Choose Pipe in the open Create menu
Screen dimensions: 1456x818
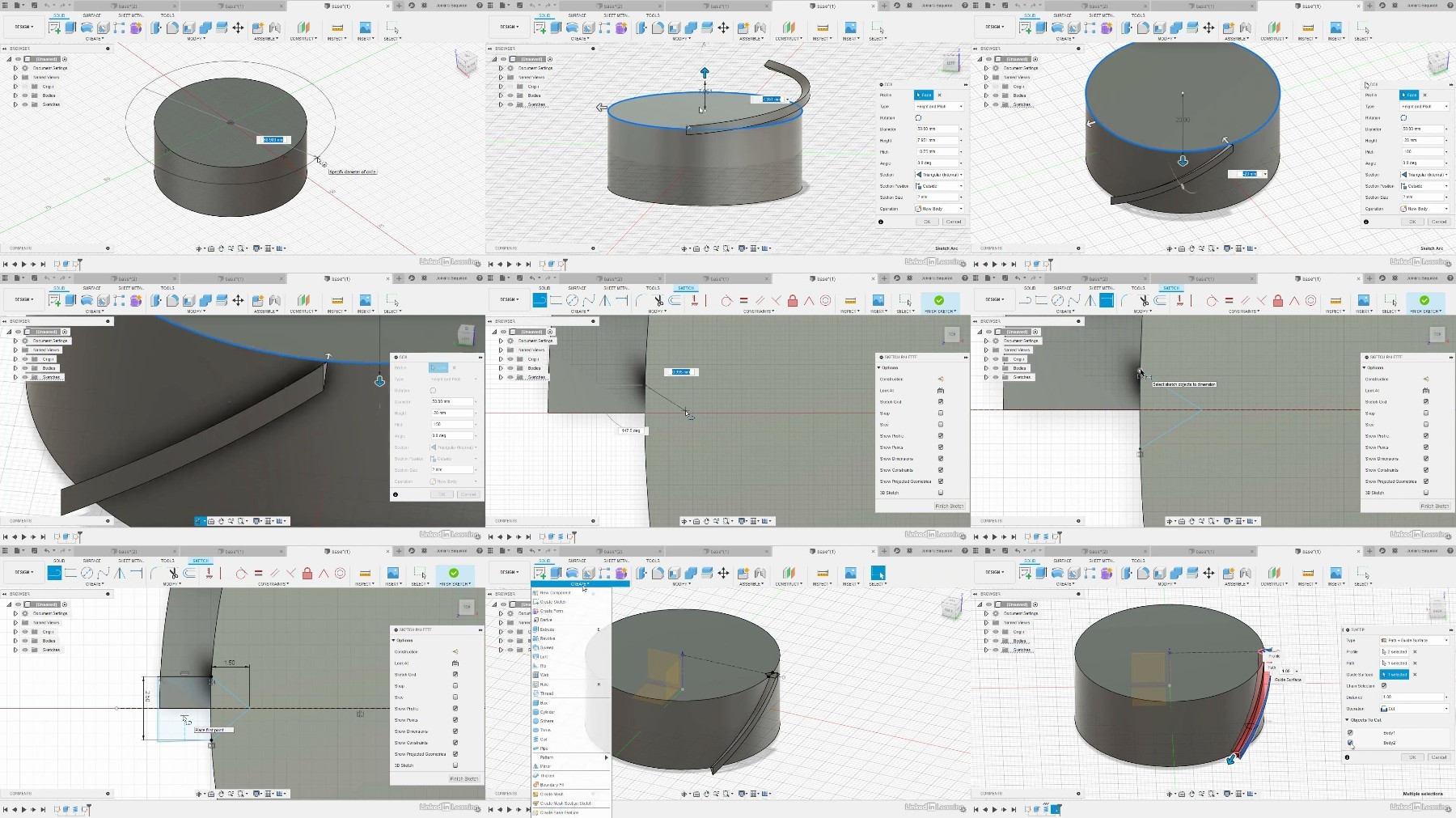coord(544,748)
